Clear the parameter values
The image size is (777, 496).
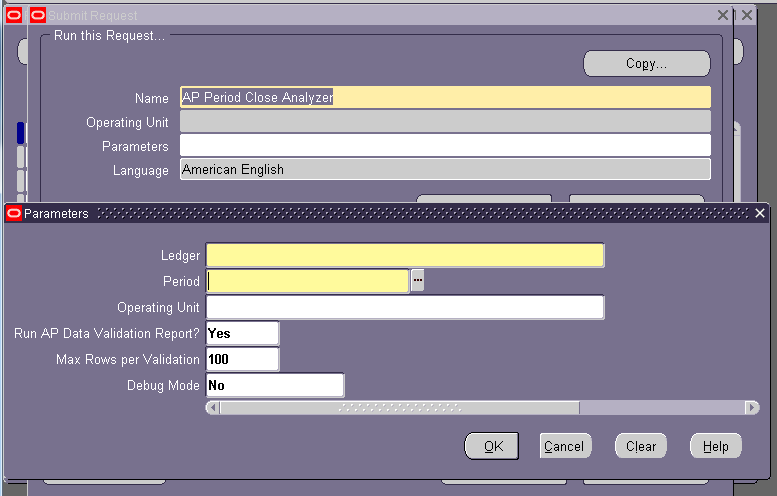coord(641,446)
